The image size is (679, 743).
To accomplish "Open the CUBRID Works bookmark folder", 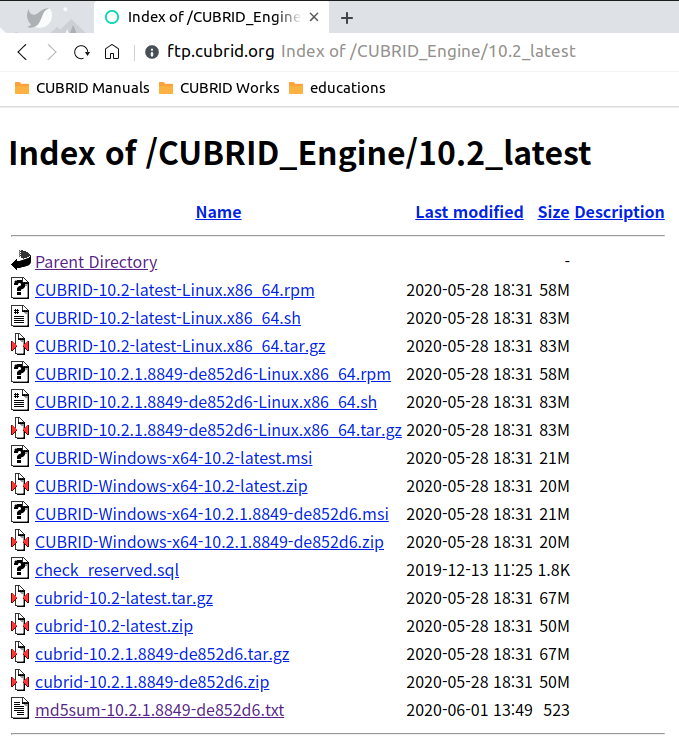I will click(219, 88).
